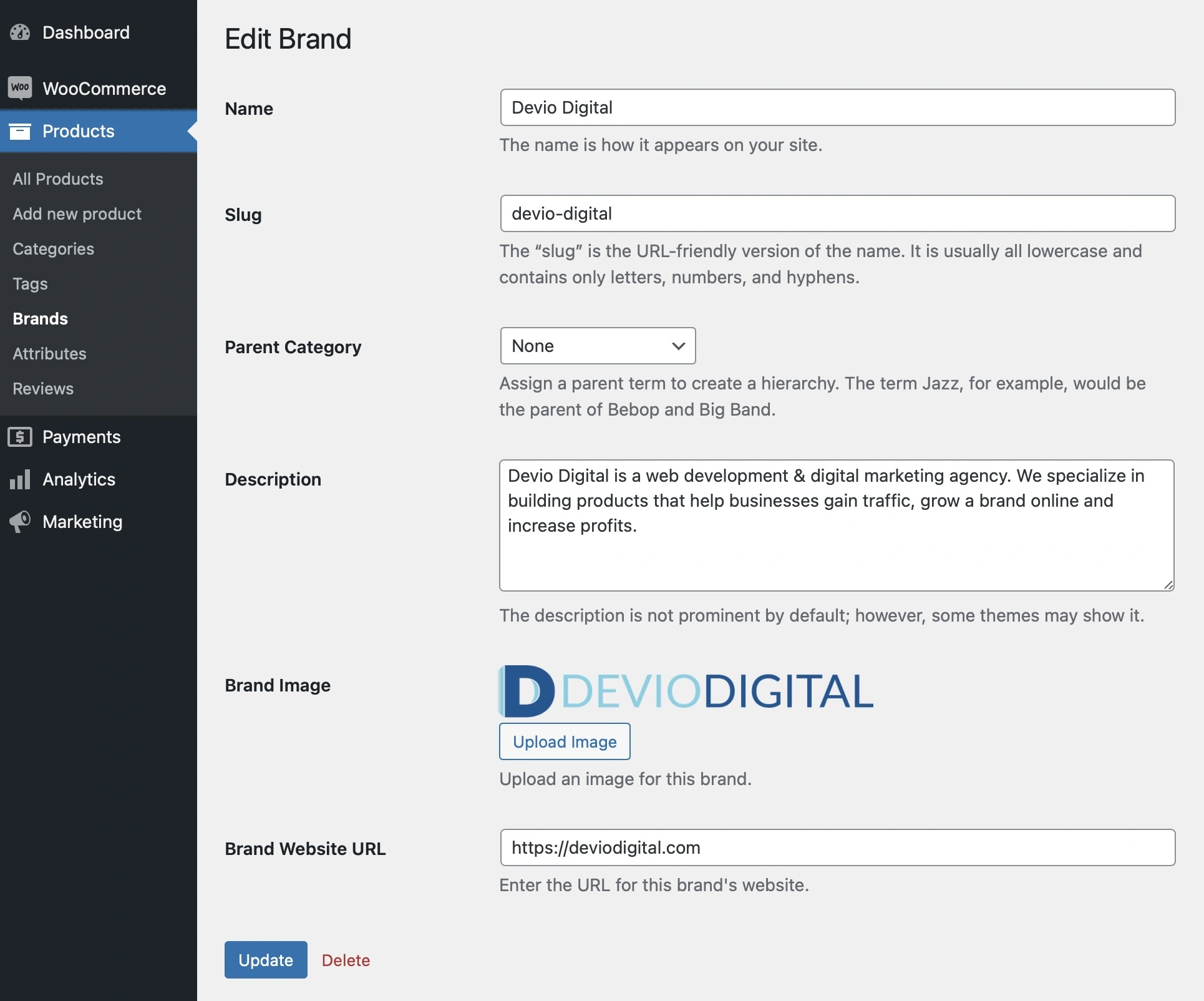Click the Payments dollar icon
Screen dimensions: 1204x1001
pyautogui.click(x=20, y=437)
